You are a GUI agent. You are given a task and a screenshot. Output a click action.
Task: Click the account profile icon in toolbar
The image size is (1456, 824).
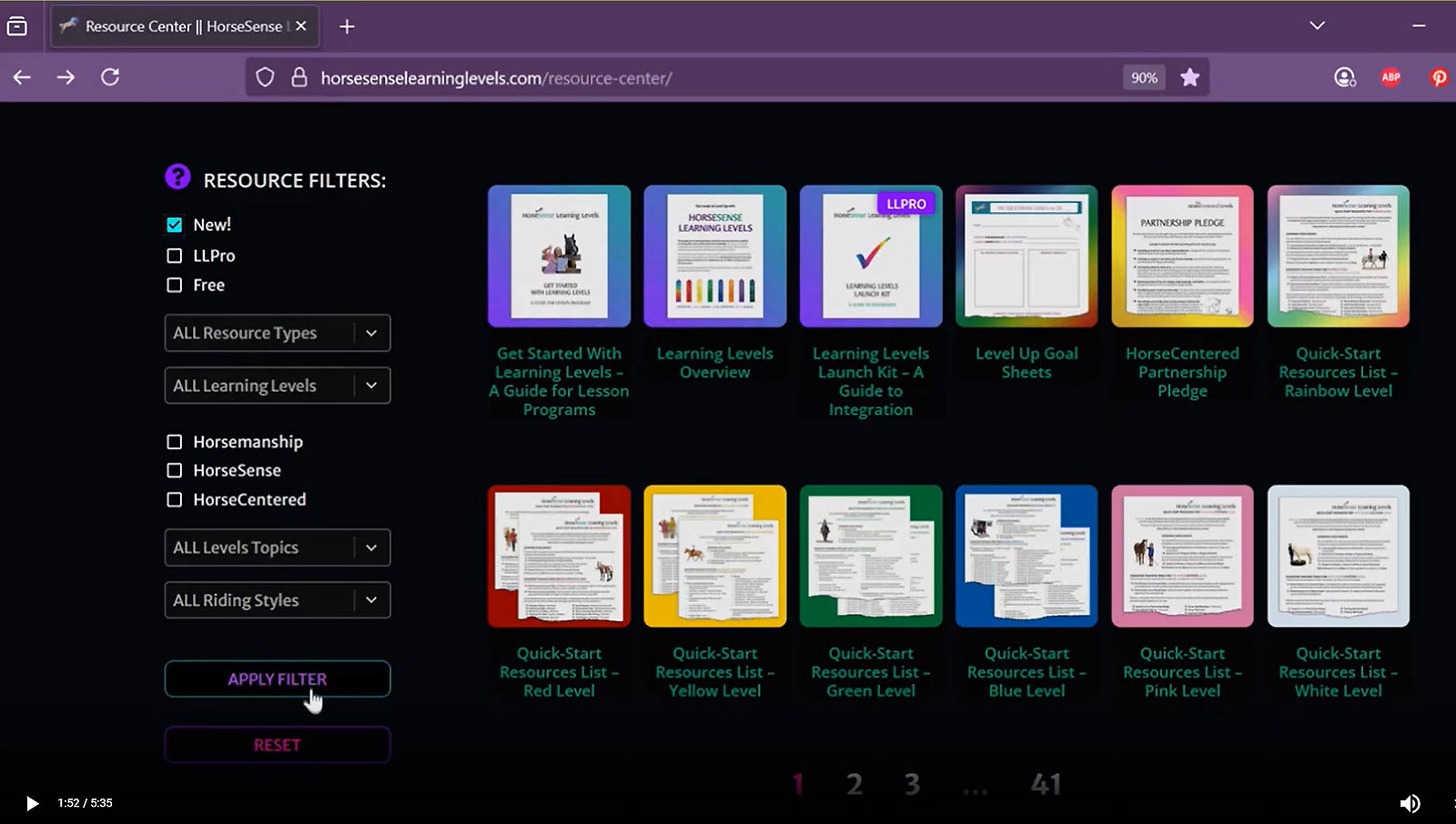(x=1345, y=77)
